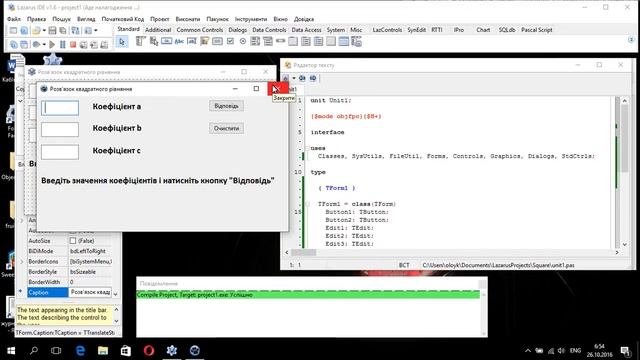Collapse the TForm1 class fold marker

coord(307,204)
